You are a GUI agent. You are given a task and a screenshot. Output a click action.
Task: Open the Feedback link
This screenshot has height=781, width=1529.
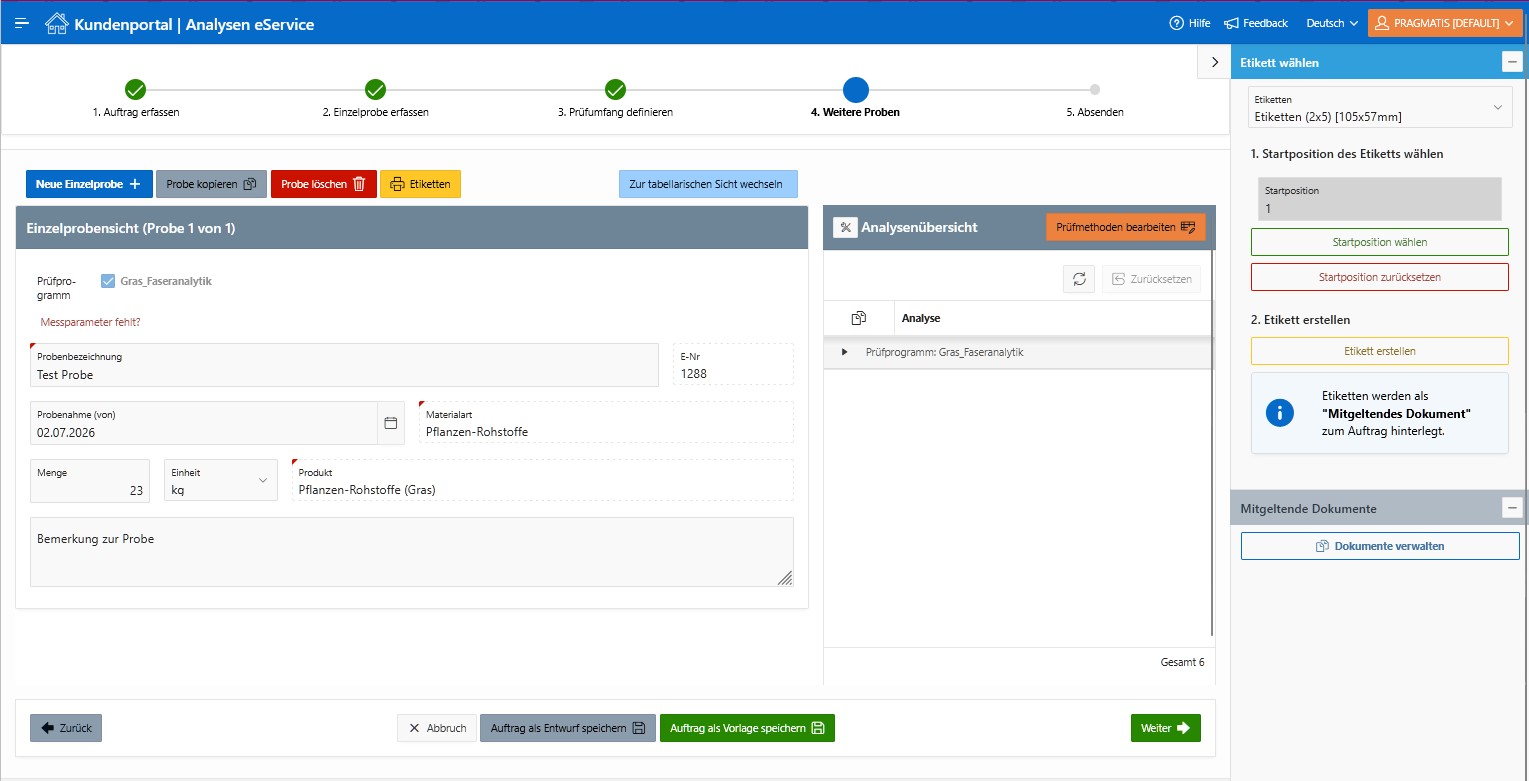click(1256, 23)
